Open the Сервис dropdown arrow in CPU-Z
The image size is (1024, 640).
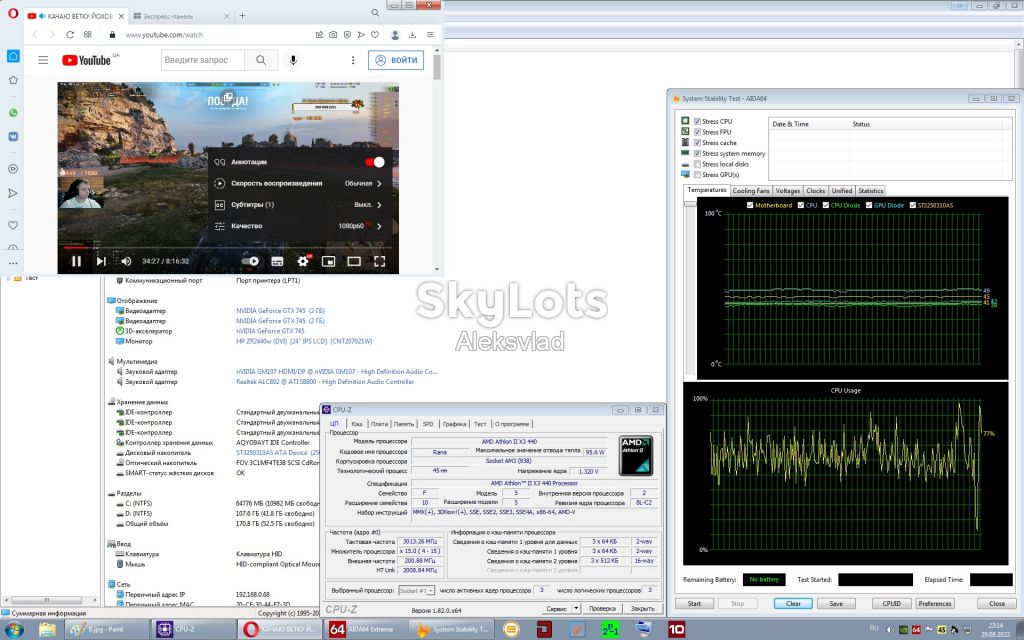click(x=576, y=608)
